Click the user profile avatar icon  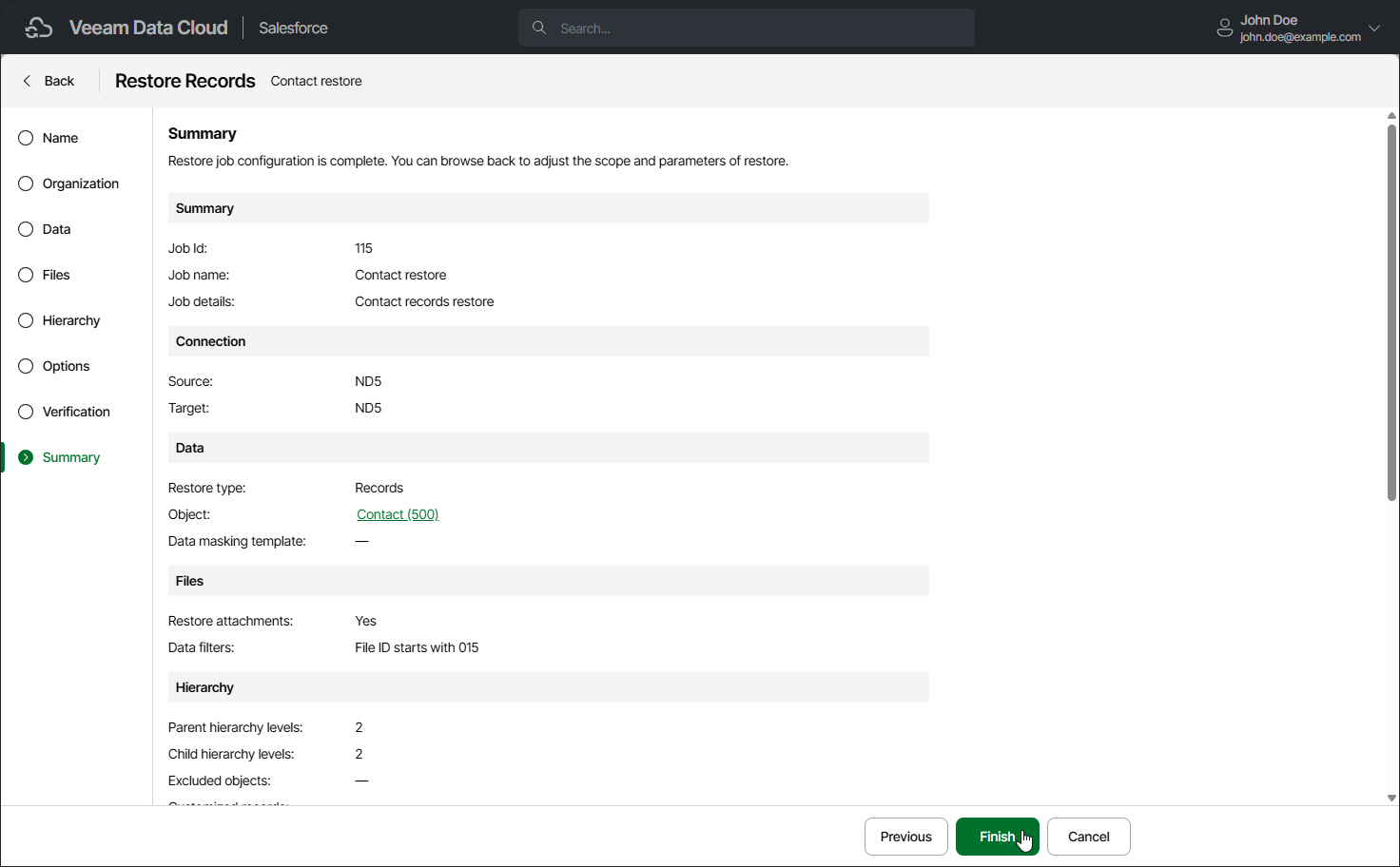1225,28
